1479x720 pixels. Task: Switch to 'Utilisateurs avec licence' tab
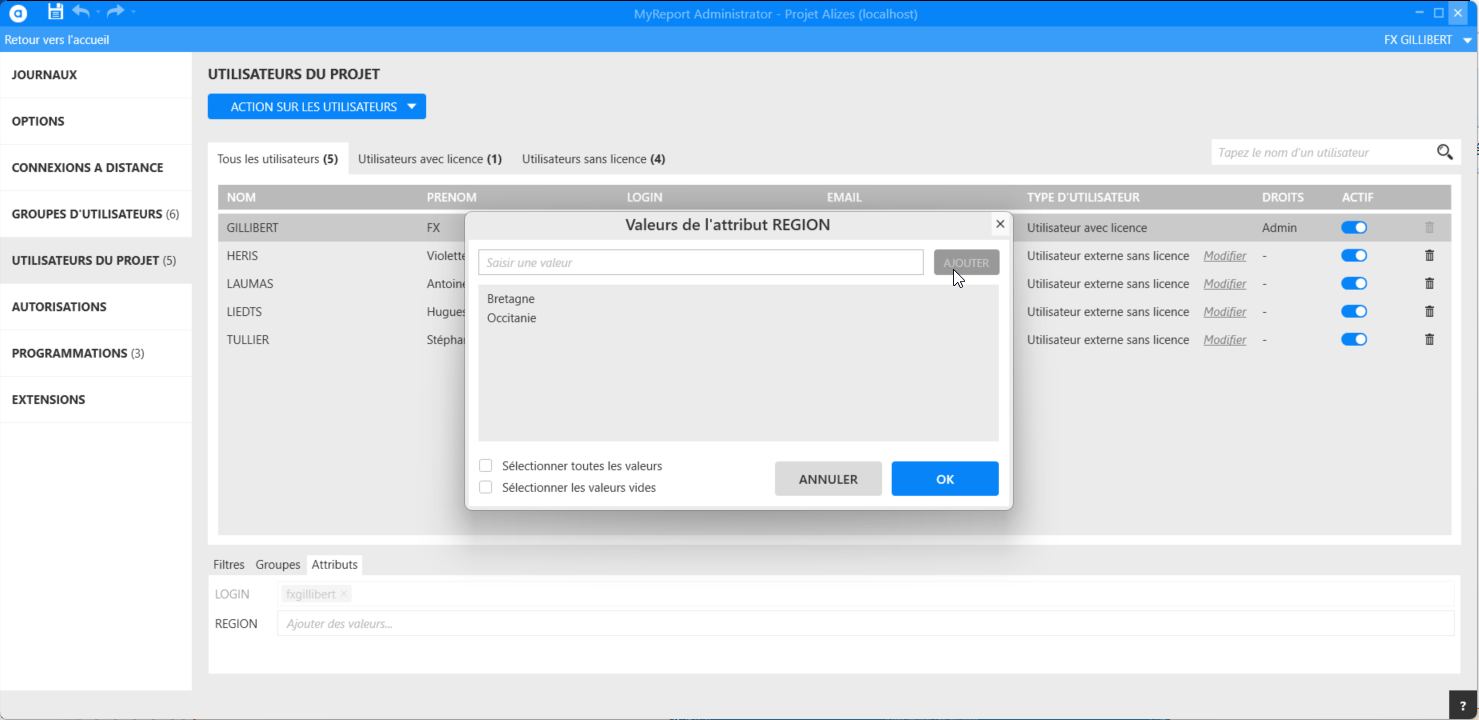[x=429, y=159]
